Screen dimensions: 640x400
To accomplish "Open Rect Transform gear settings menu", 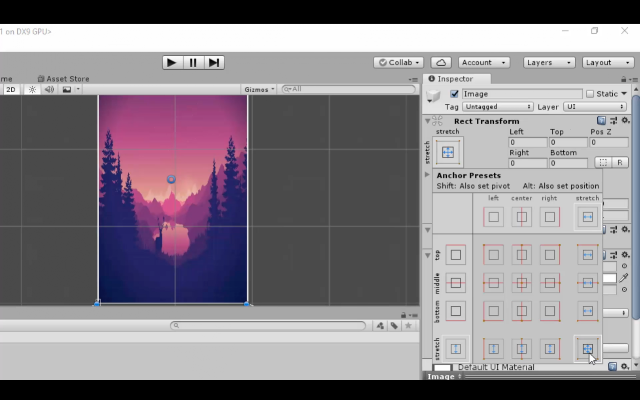I will point(625,120).
